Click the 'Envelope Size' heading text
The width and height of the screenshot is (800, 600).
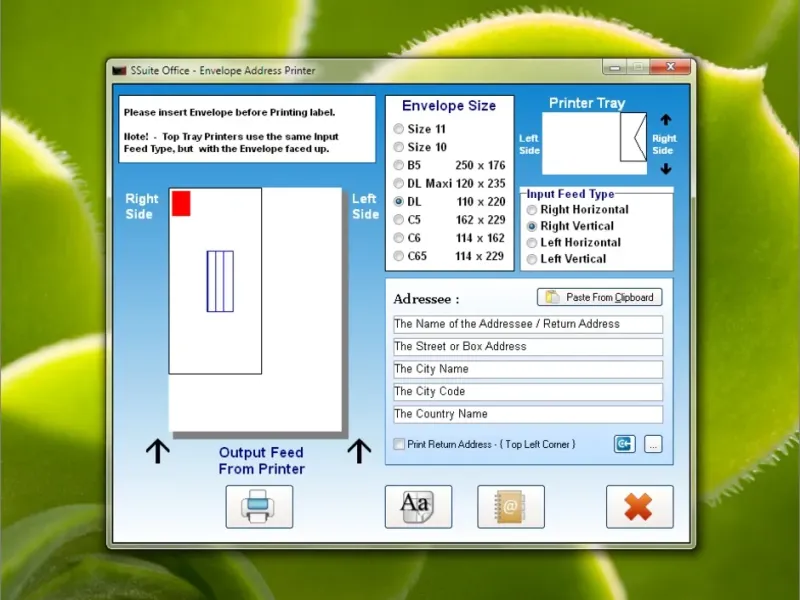coord(449,106)
